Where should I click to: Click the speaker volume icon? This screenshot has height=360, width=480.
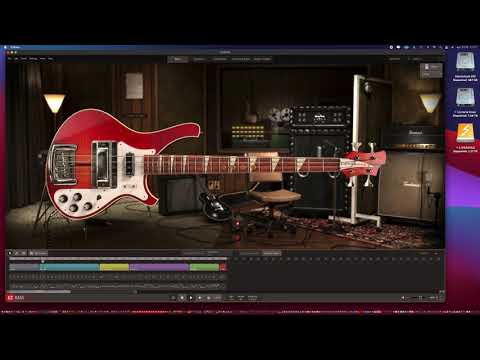tap(403, 298)
